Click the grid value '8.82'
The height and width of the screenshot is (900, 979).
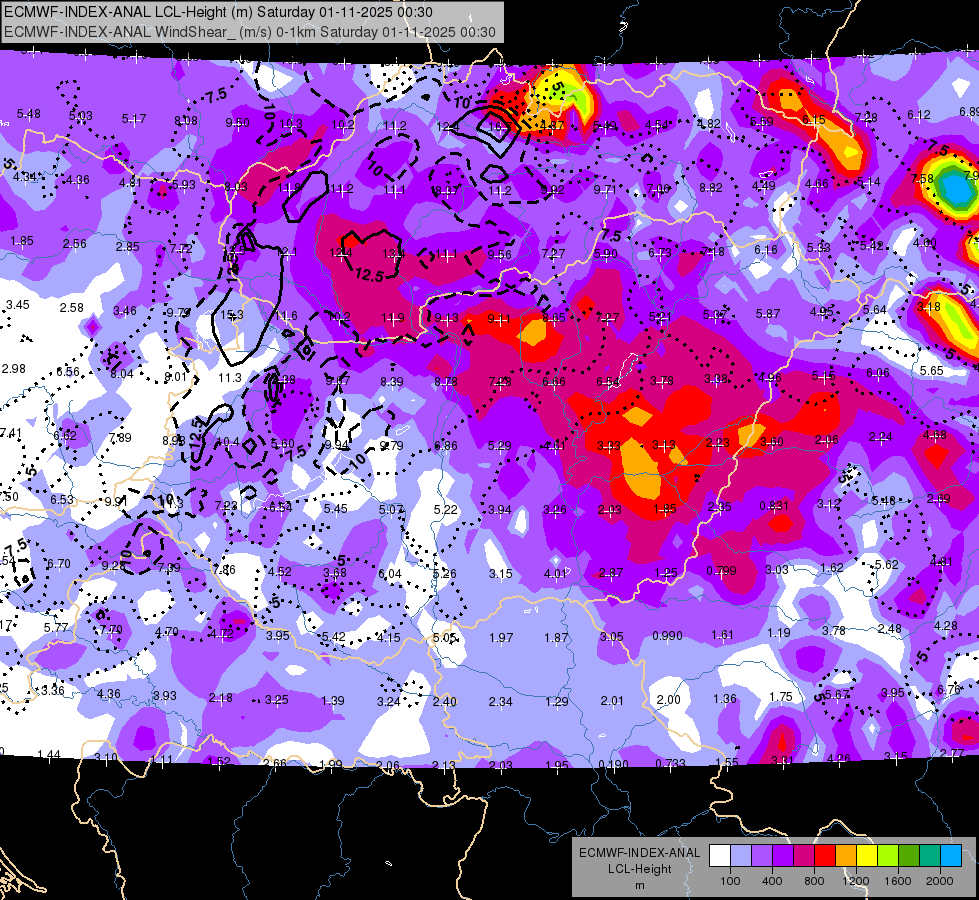[711, 187]
